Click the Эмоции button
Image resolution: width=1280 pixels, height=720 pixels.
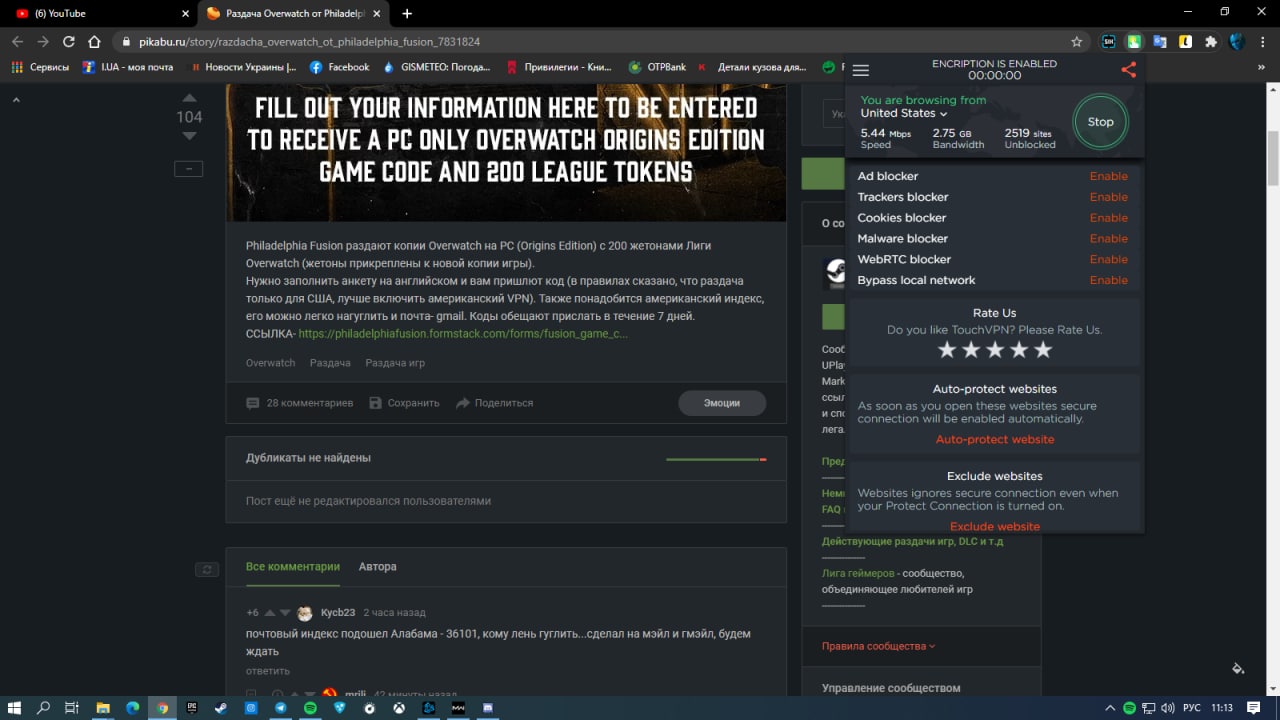coord(722,403)
